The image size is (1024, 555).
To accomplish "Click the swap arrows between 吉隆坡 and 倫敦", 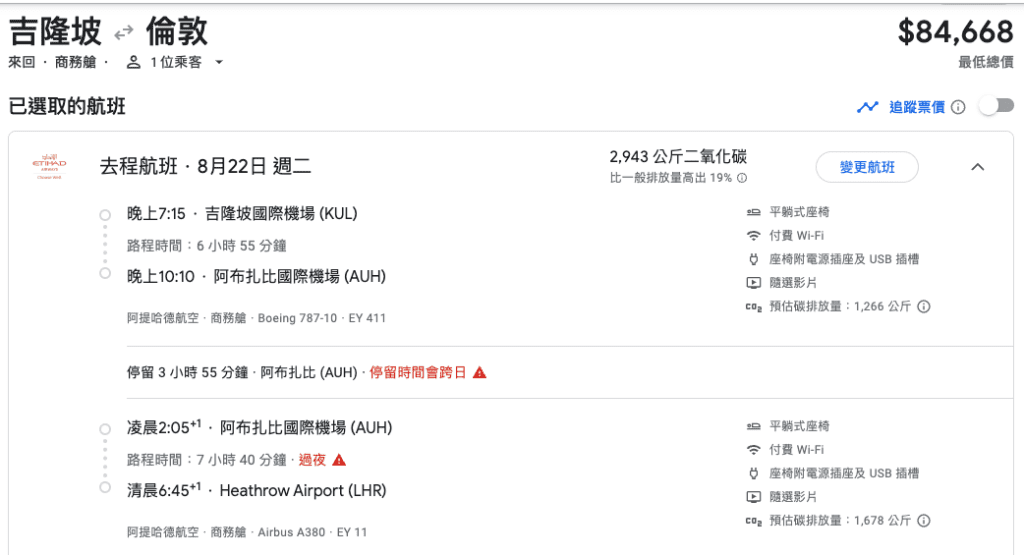I will tap(123, 32).
